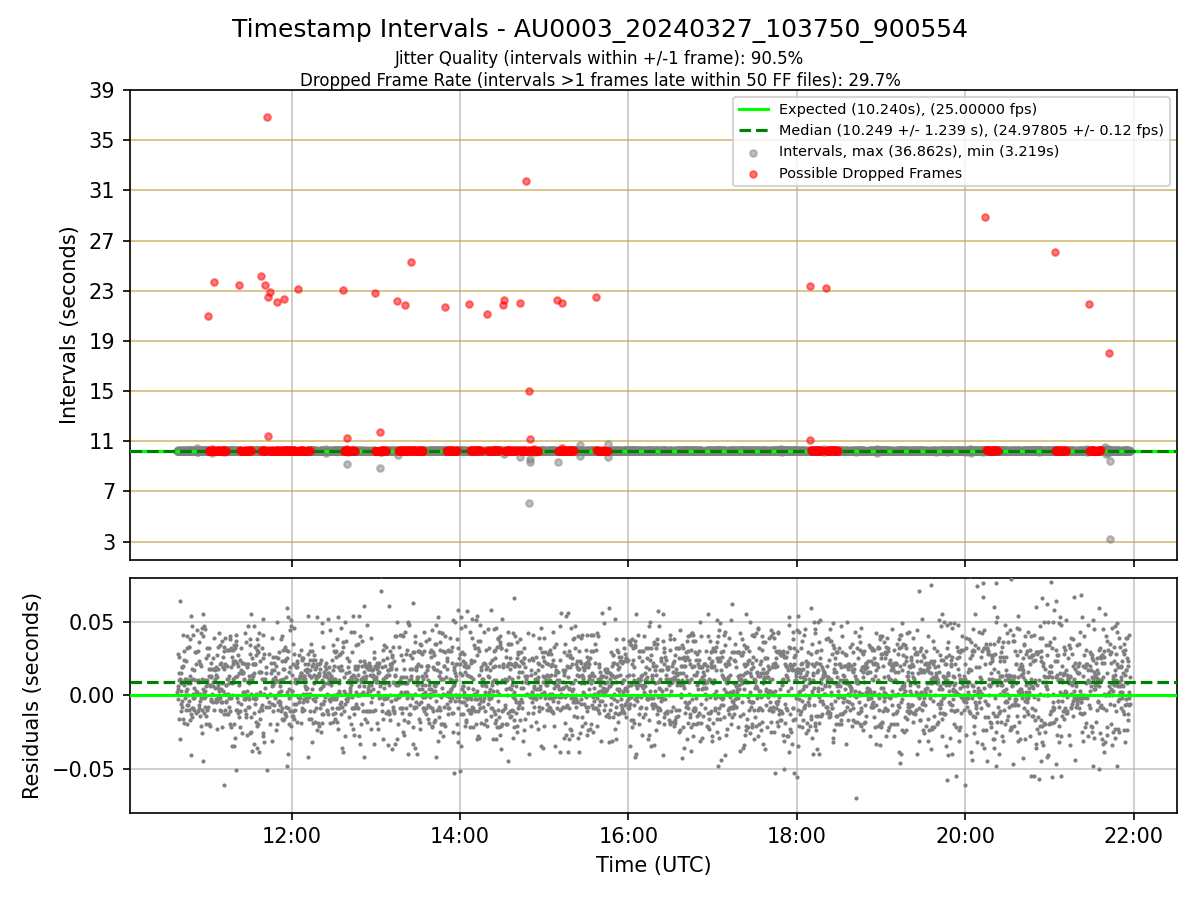The image size is (1200, 900).
Task: Click the red point near 32 seconds before 15:00
Action: click(x=526, y=181)
